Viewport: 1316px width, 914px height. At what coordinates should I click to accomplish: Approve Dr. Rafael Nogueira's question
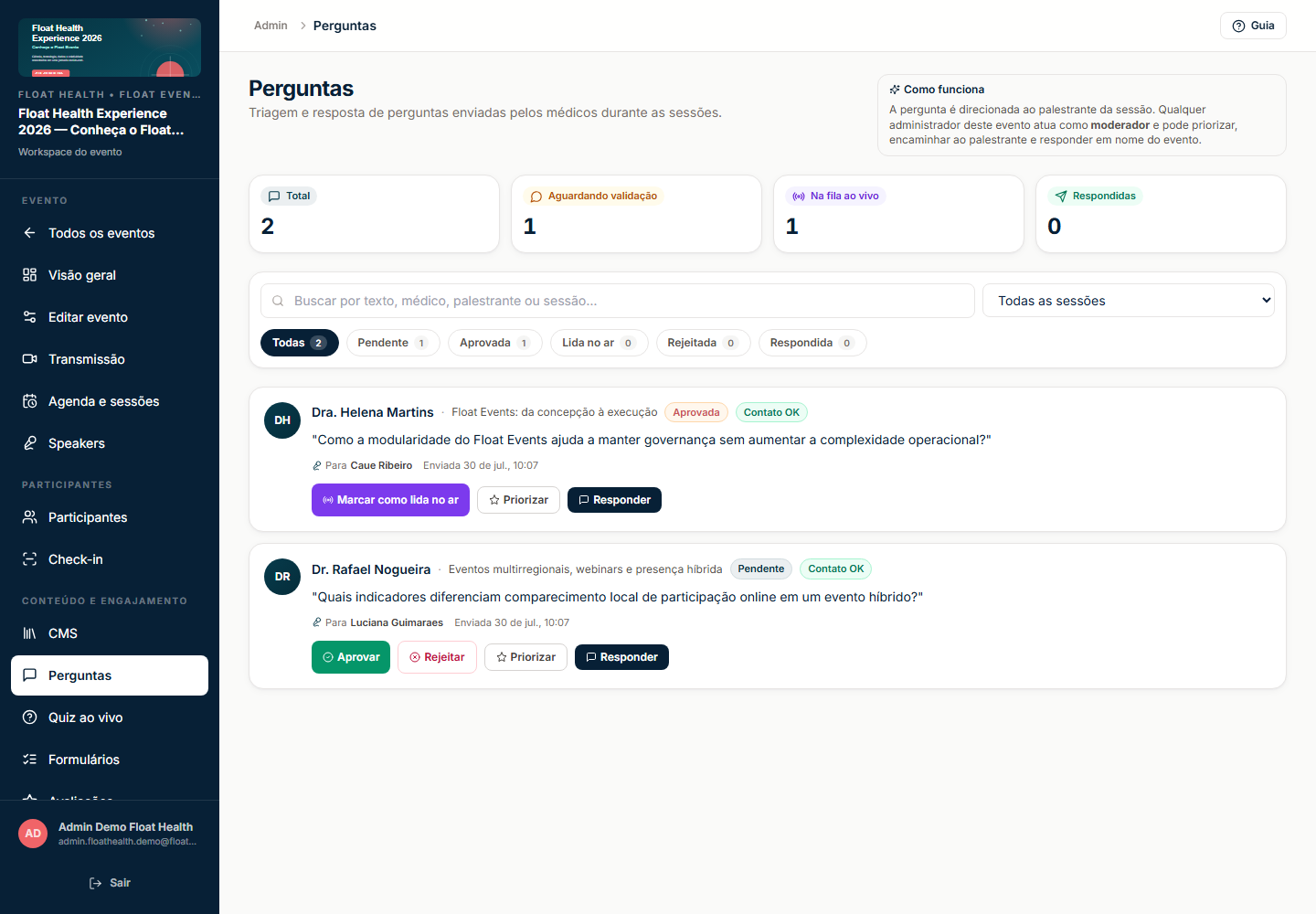[351, 657]
